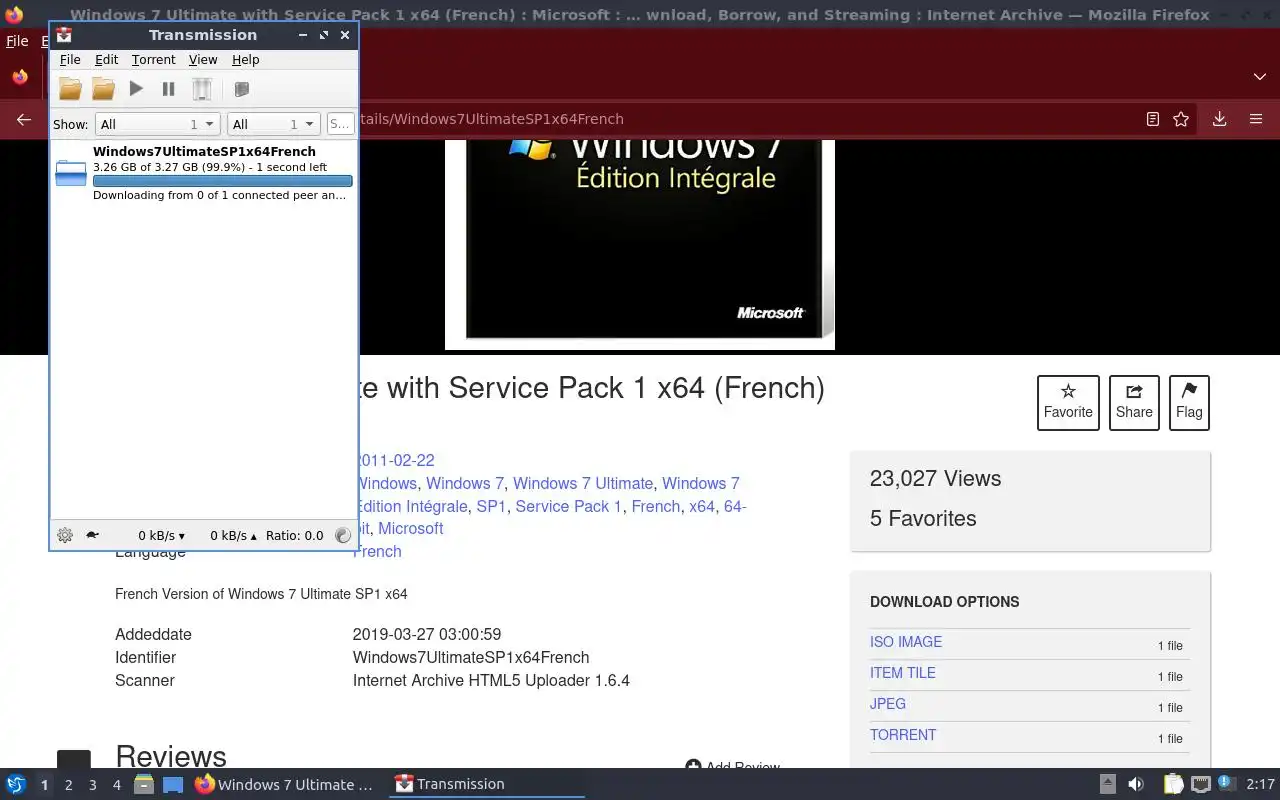This screenshot has height=800, width=1280.
Task: Click Firefox back arrow button
Action: [24, 119]
